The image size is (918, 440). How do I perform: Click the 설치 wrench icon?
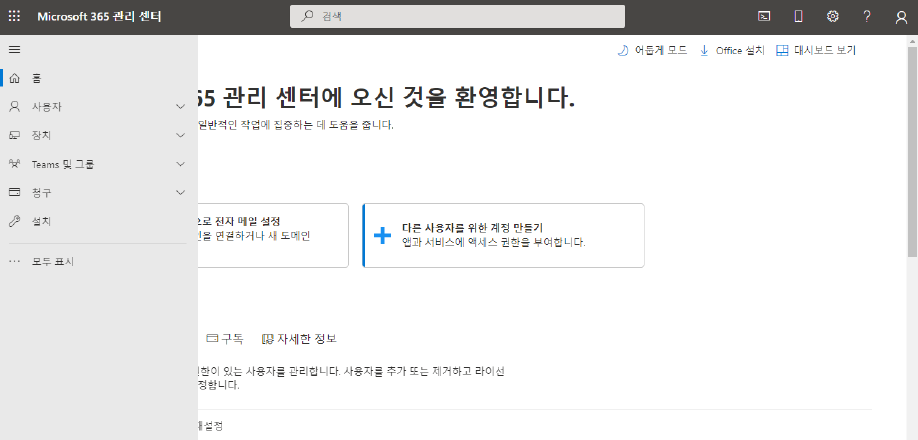tap(15, 221)
